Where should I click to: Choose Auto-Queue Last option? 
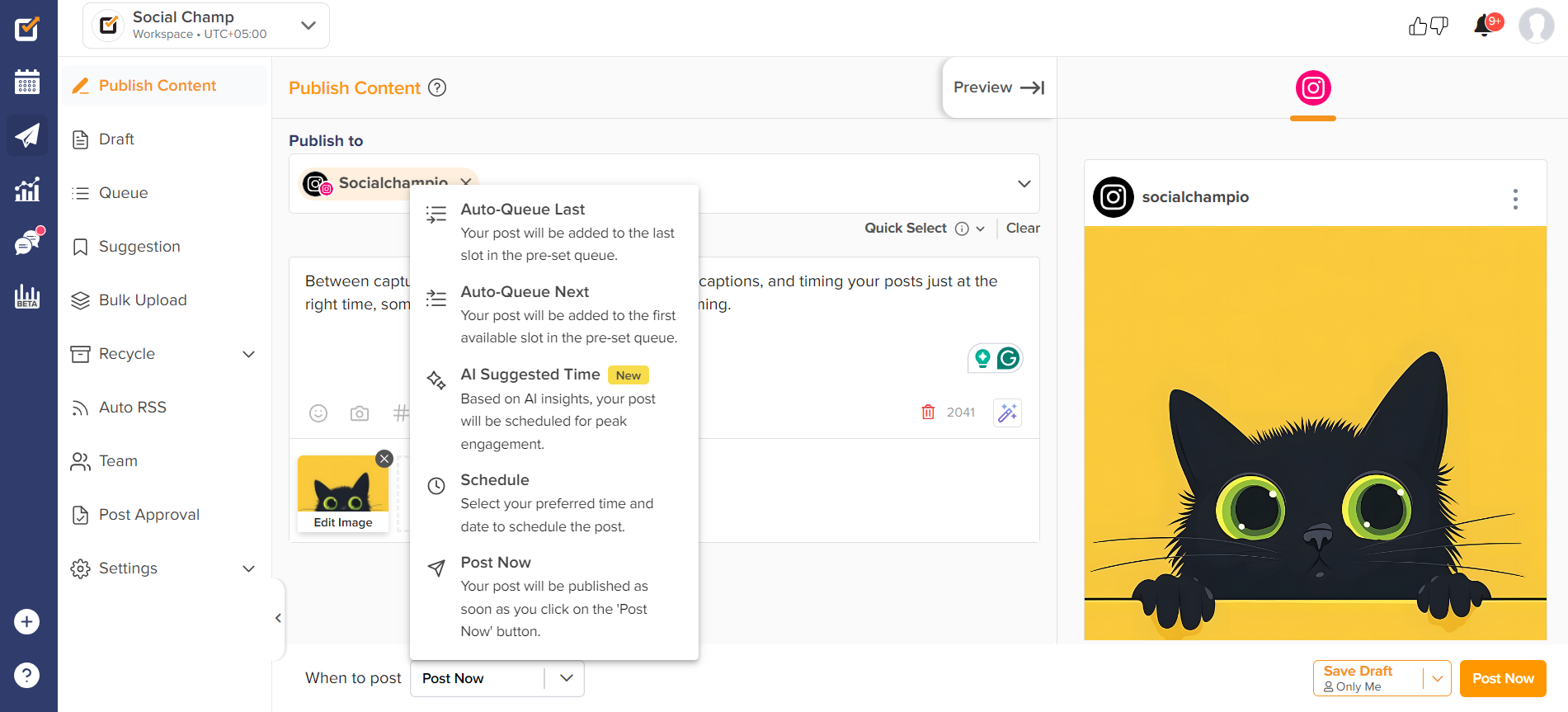tap(553, 232)
